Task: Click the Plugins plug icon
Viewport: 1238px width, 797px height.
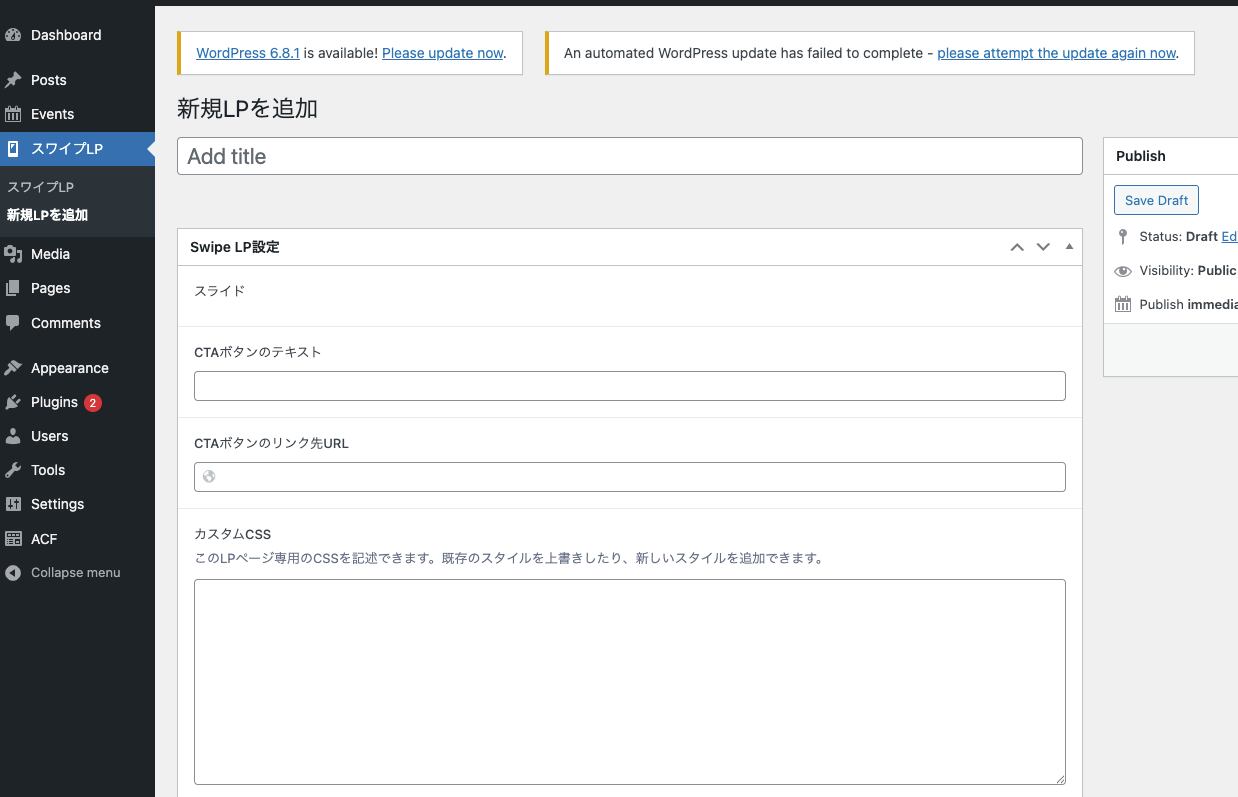Action: (x=13, y=402)
